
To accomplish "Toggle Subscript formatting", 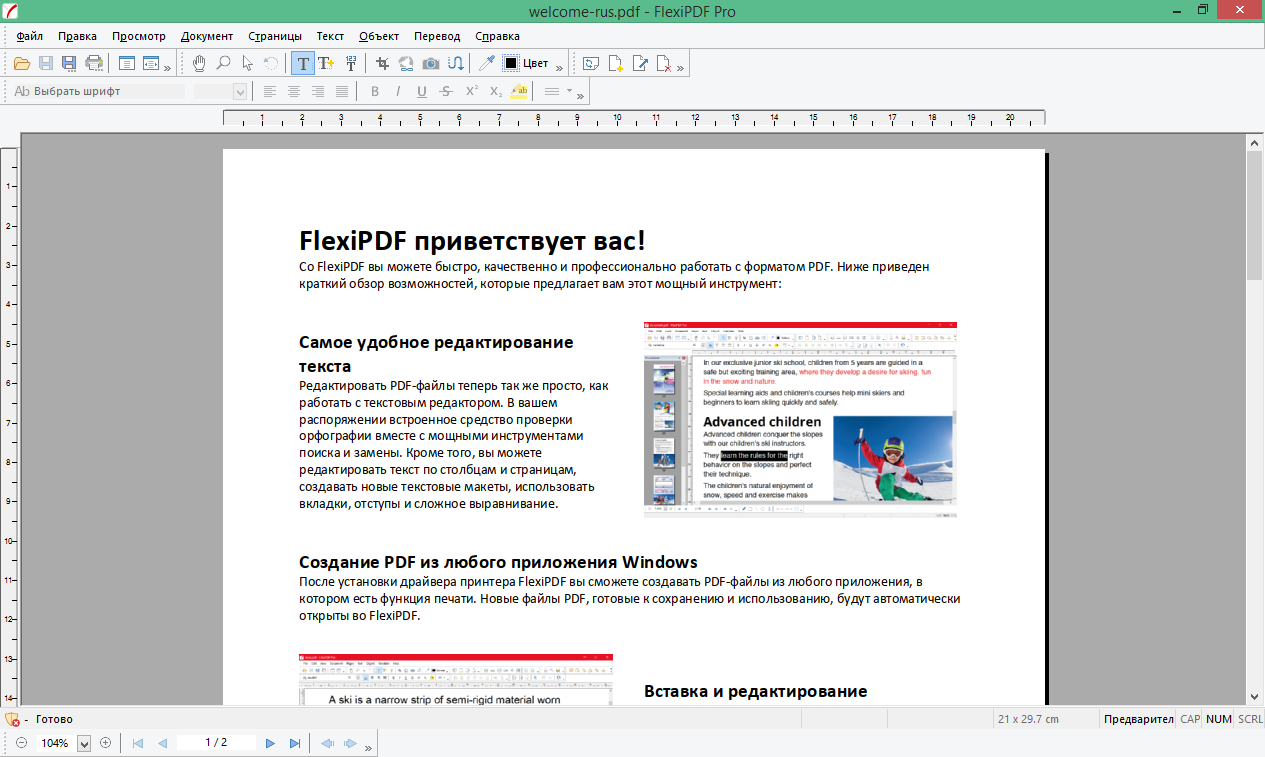I will (495, 91).
